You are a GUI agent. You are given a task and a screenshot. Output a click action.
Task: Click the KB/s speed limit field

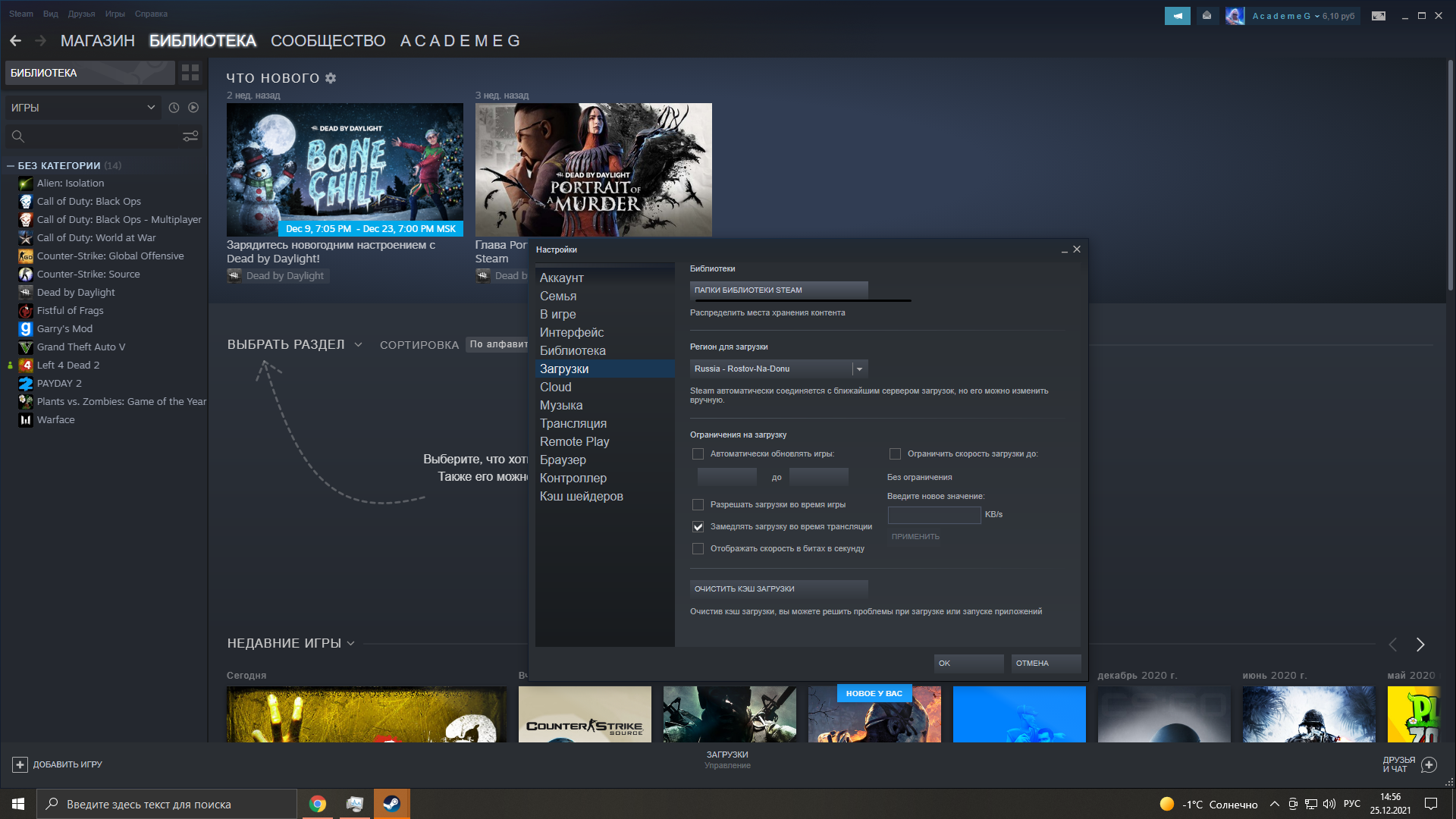coord(934,515)
